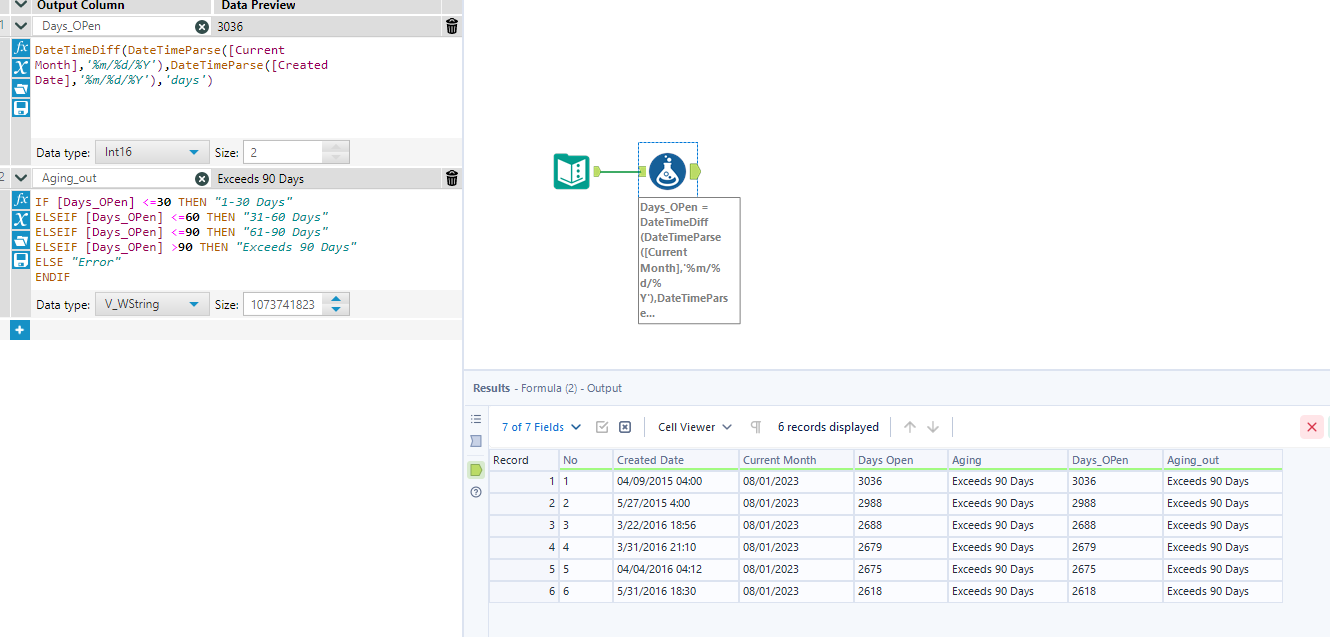The image size is (1330, 637).
Task: Open the 7 of 7 Fields dropdown
Action: 540,427
